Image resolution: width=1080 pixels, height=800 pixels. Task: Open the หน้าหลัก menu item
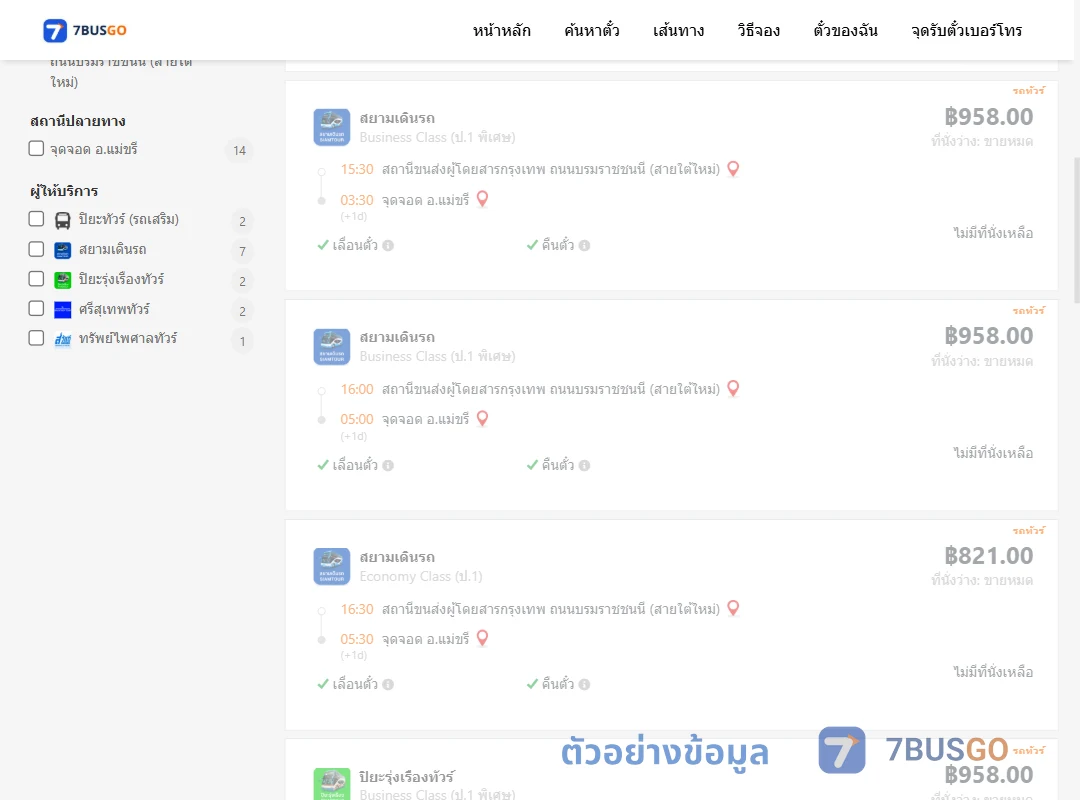coord(501,30)
